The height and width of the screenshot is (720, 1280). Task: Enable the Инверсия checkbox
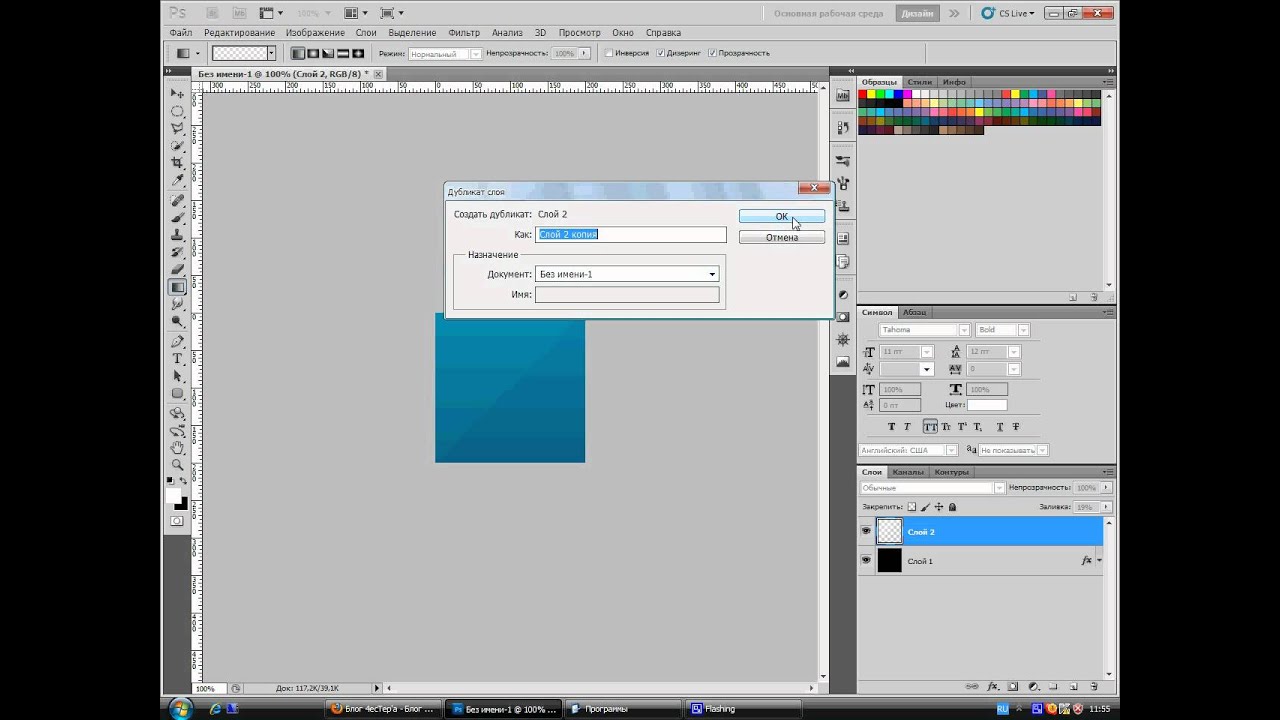[x=608, y=53]
